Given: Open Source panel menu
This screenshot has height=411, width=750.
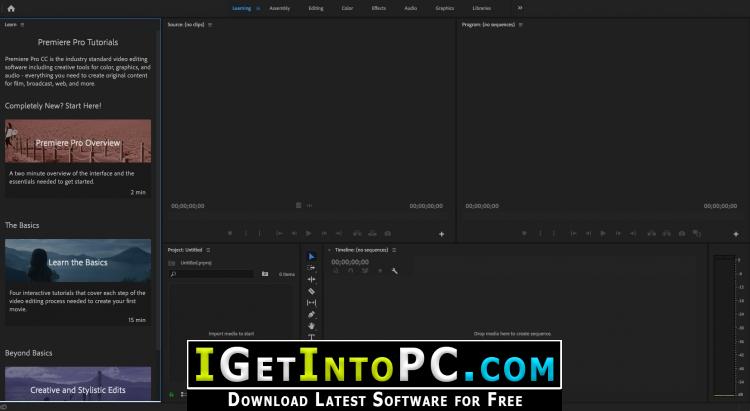Looking at the screenshot, I should coord(210,24).
